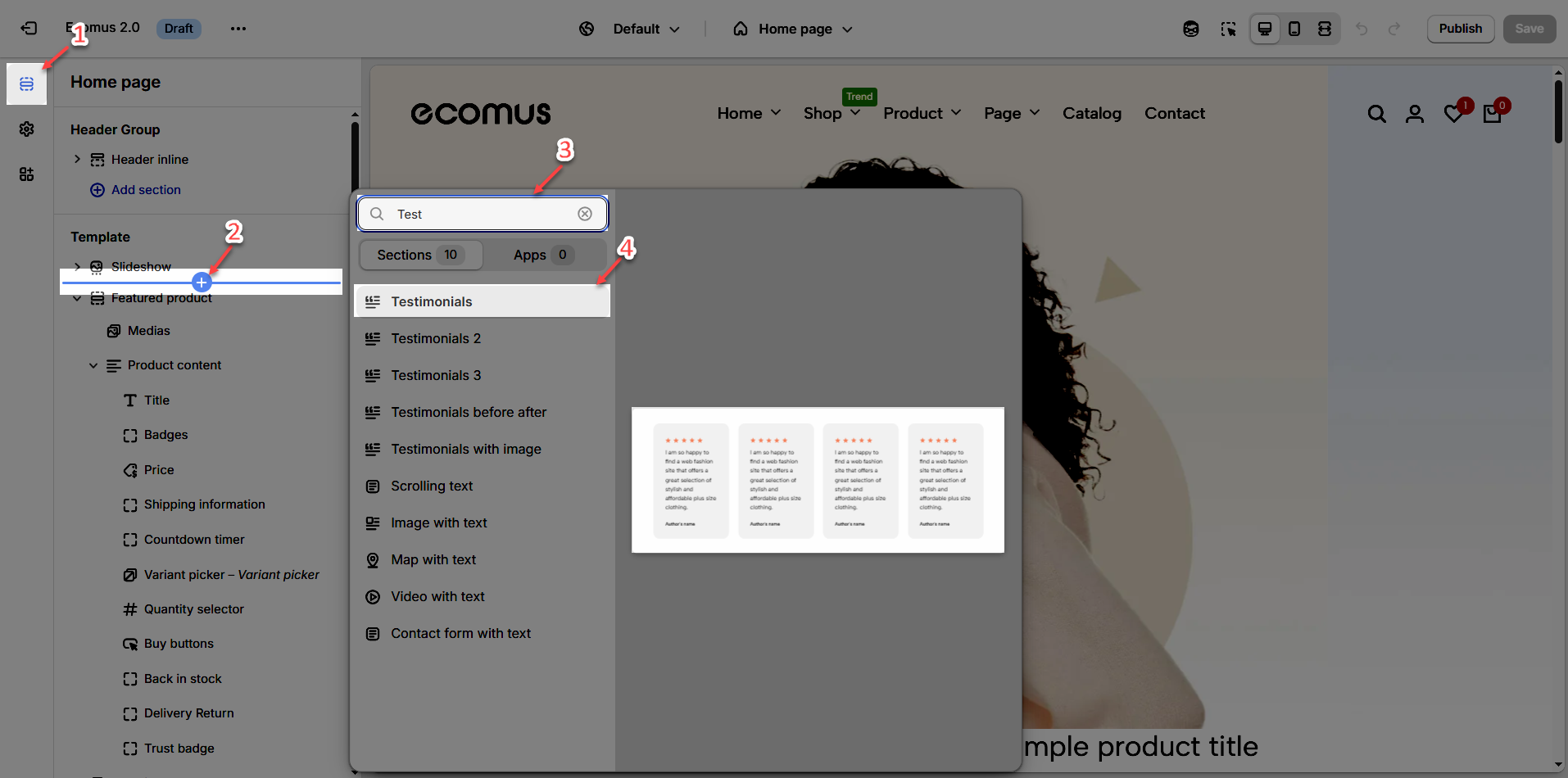
Task: Collapse the Product content block
Action: pyautogui.click(x=93, y=365)
